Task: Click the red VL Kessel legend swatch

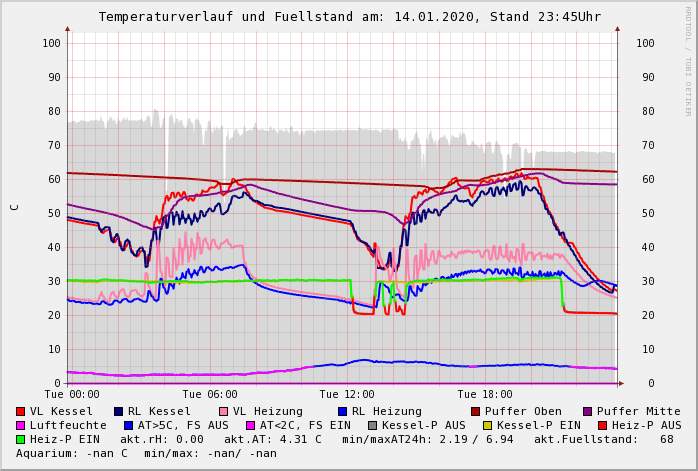Action: 20,411
